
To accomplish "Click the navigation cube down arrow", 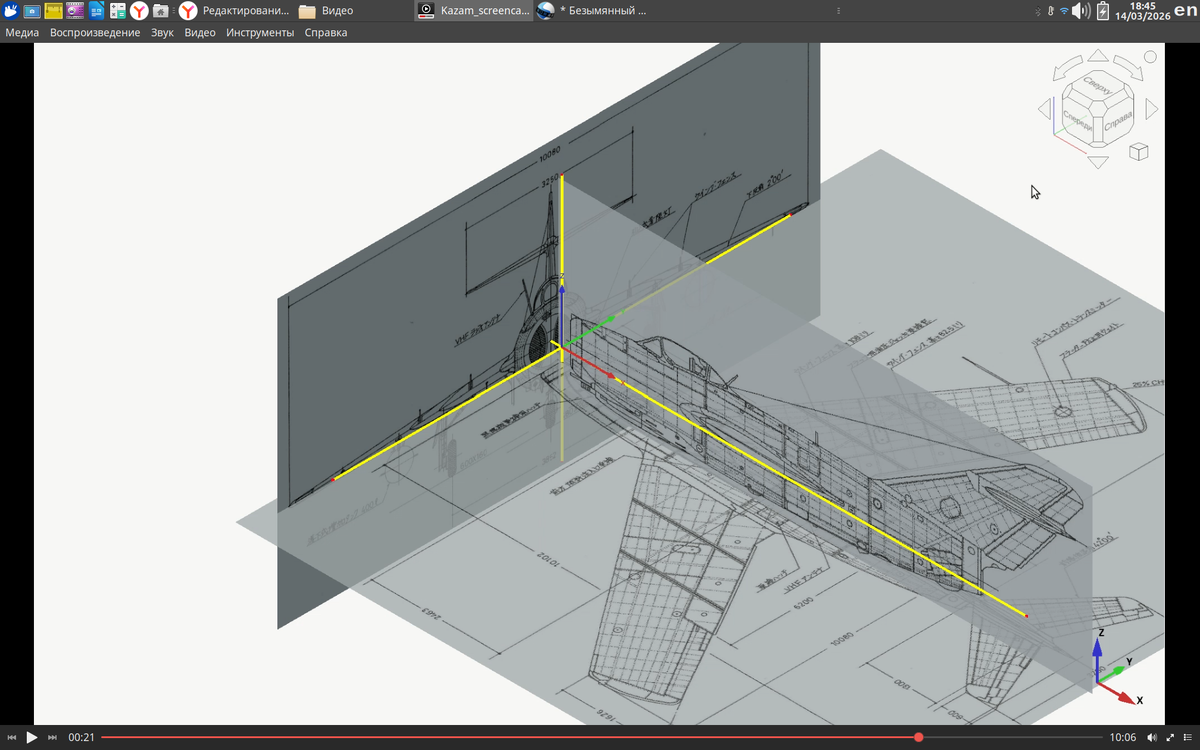I will 1097,160.
